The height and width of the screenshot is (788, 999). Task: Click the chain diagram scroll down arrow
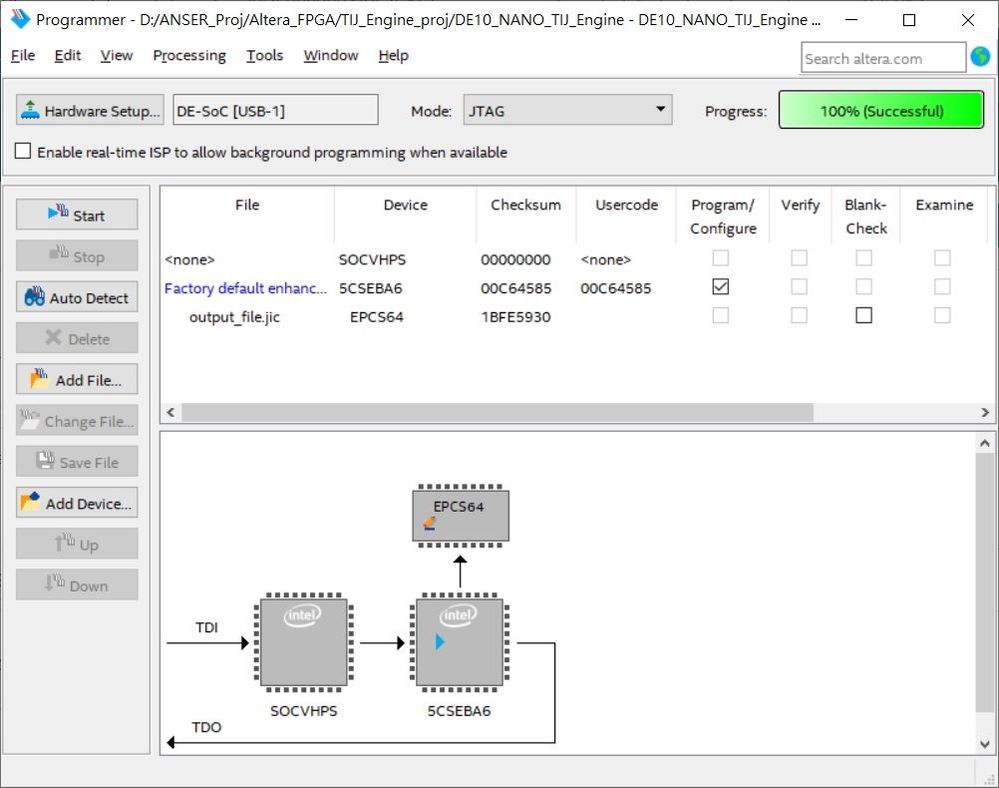984,743
